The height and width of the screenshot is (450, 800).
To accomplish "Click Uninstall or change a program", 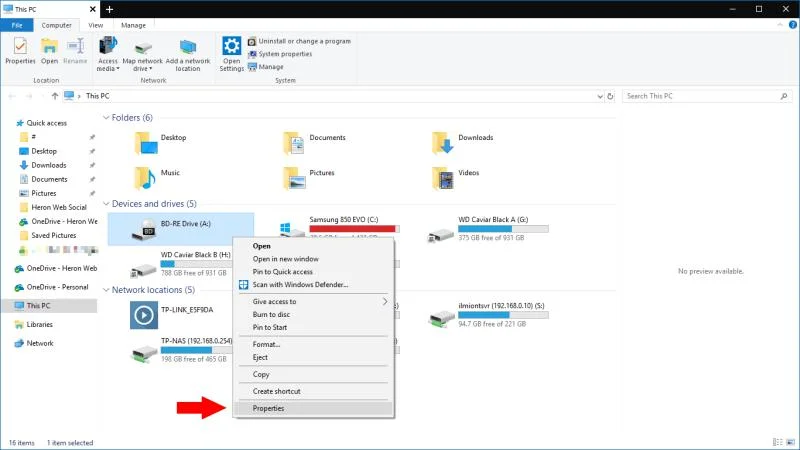I will (299, 41).
